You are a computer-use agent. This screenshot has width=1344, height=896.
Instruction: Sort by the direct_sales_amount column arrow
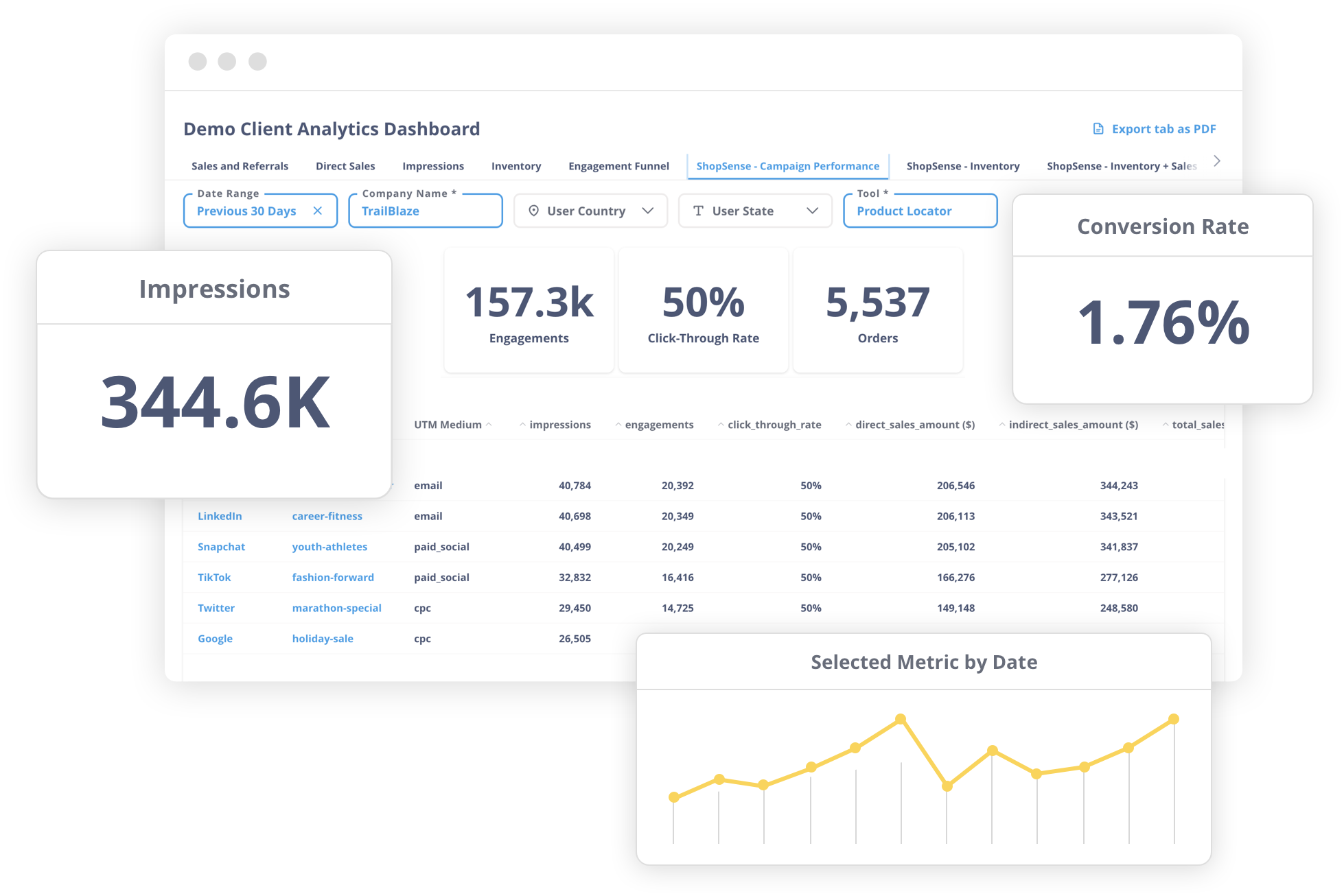tap(848, 425)
